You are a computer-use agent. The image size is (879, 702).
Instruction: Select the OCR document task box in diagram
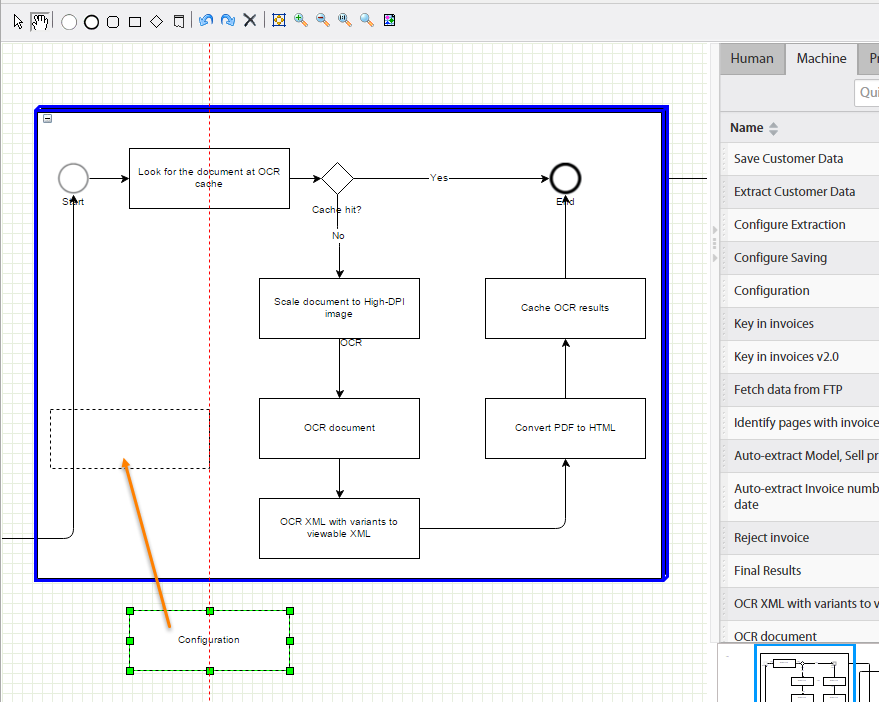(x=339, y=428)
